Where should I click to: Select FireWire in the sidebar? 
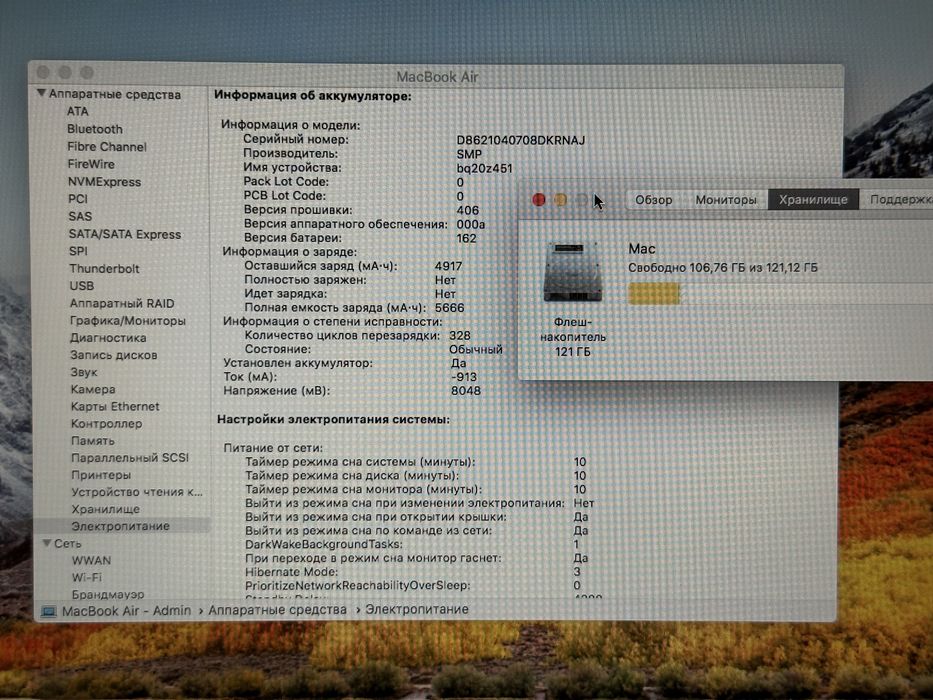(x=90, y=164)
